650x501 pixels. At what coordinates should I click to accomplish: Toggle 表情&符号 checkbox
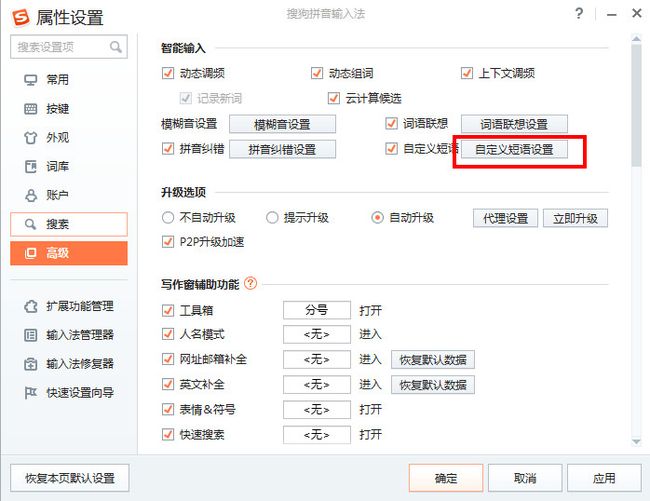[168, 409]
